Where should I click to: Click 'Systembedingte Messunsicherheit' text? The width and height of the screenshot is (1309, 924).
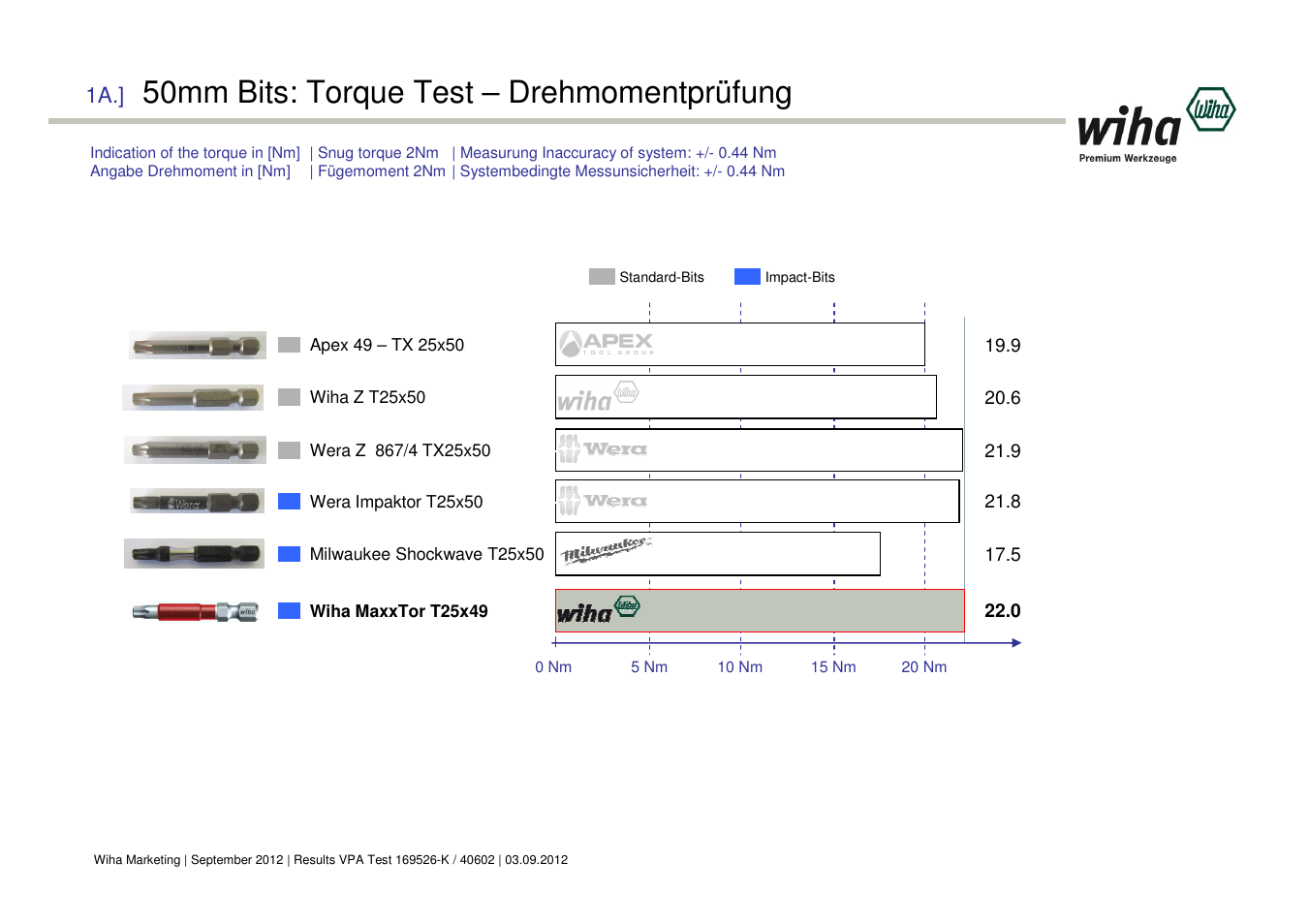579,171
